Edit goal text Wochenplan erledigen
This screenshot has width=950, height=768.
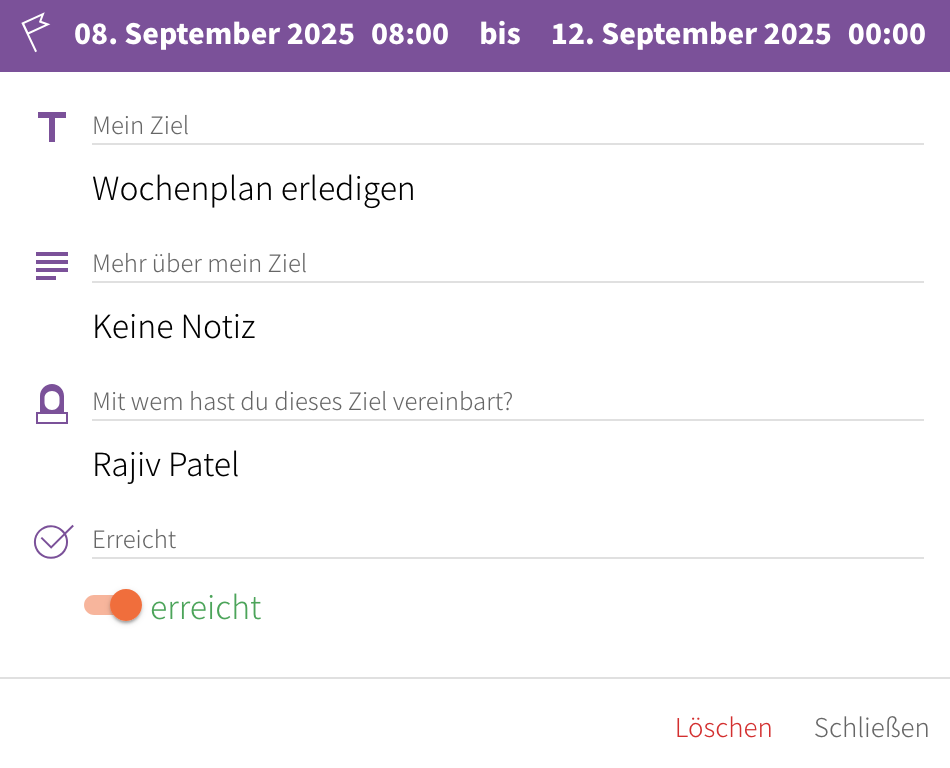(254, 189)
